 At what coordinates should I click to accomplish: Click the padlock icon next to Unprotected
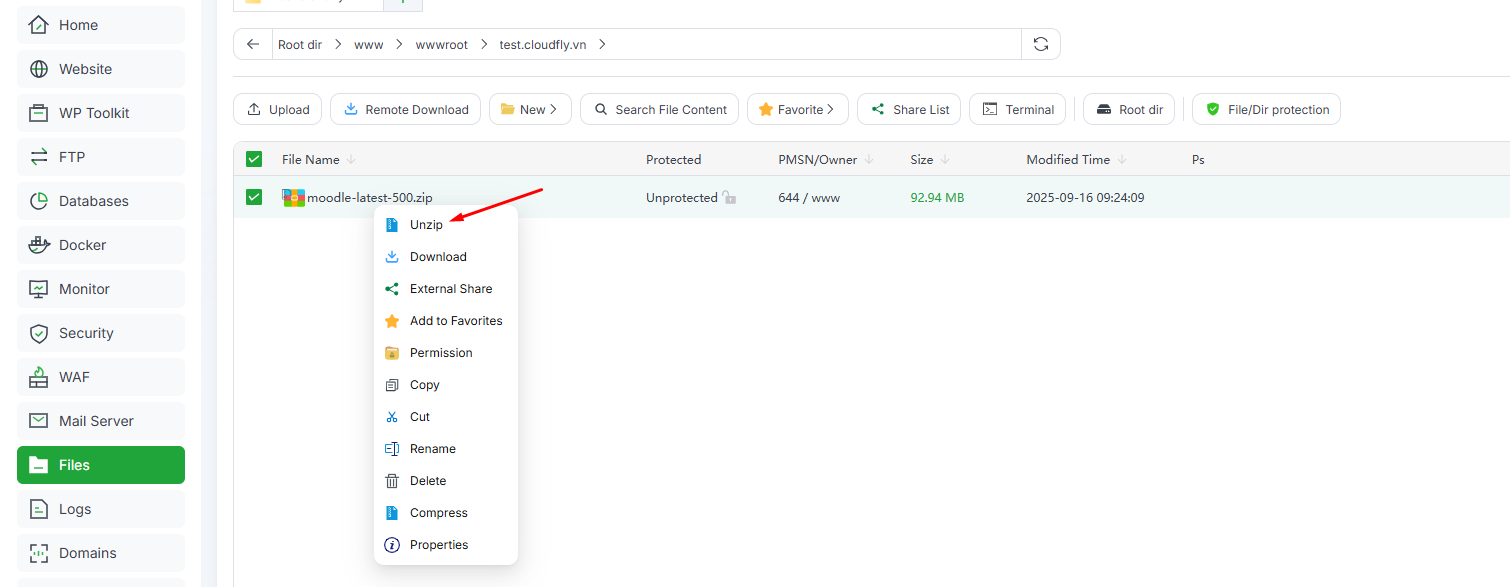pyautogui.click(x=729, y=198)
